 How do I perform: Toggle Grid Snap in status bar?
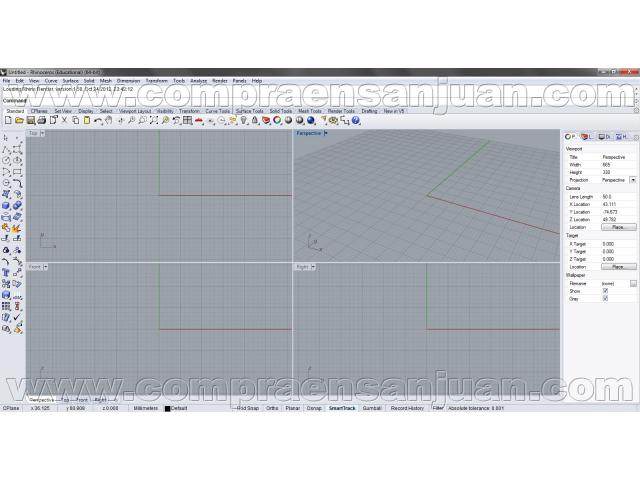coord(248,408)
